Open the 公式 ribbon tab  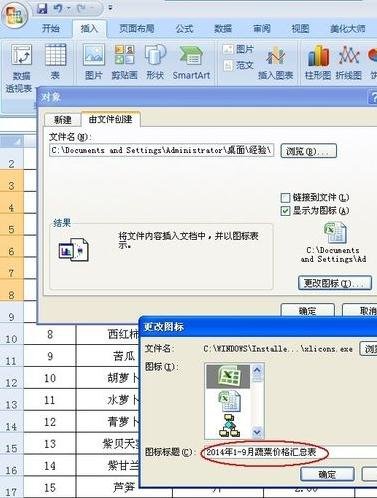184,29
